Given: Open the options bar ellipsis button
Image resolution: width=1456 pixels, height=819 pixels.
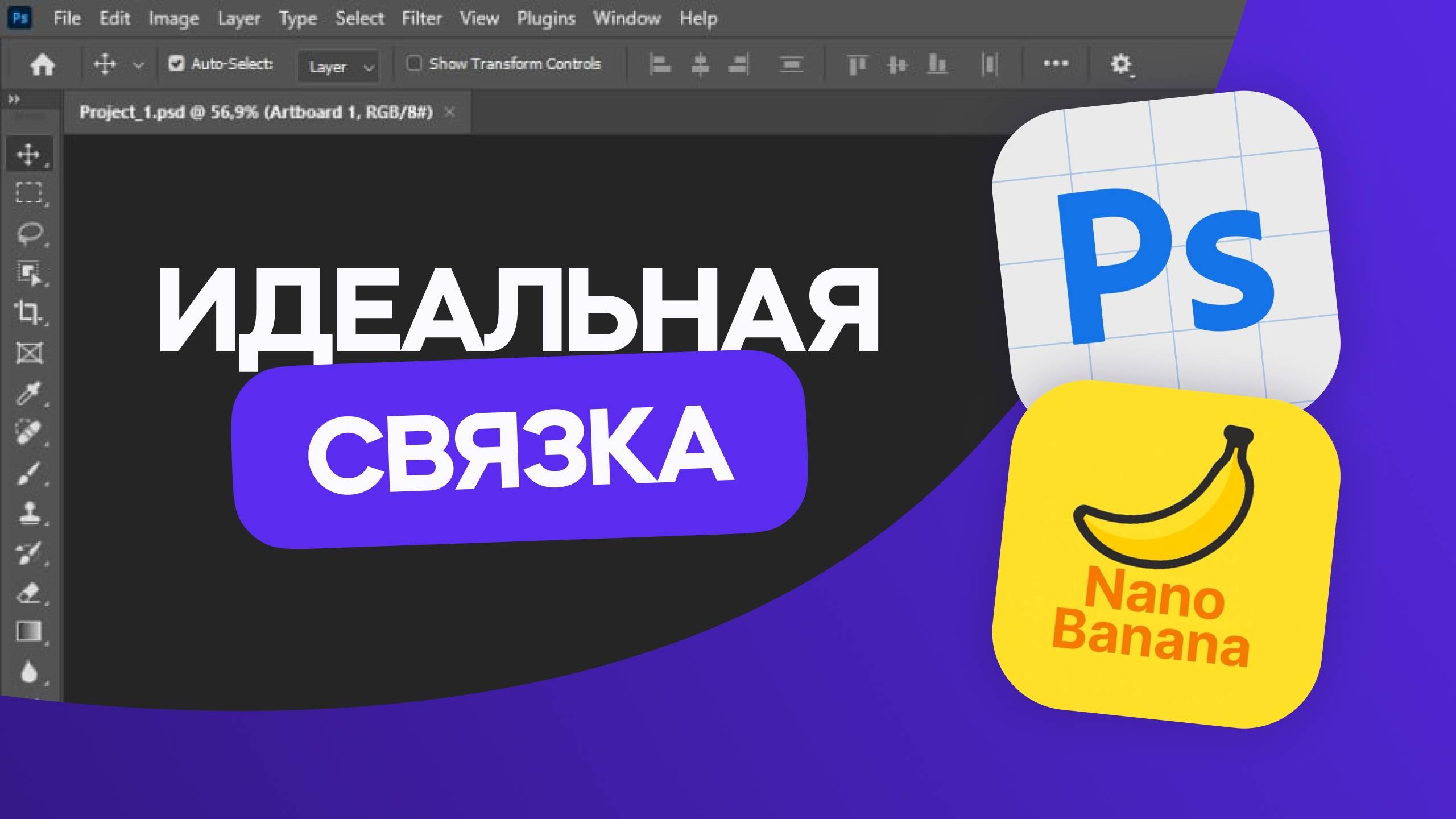Looking at the screenshot, I should pos(1056,64).
